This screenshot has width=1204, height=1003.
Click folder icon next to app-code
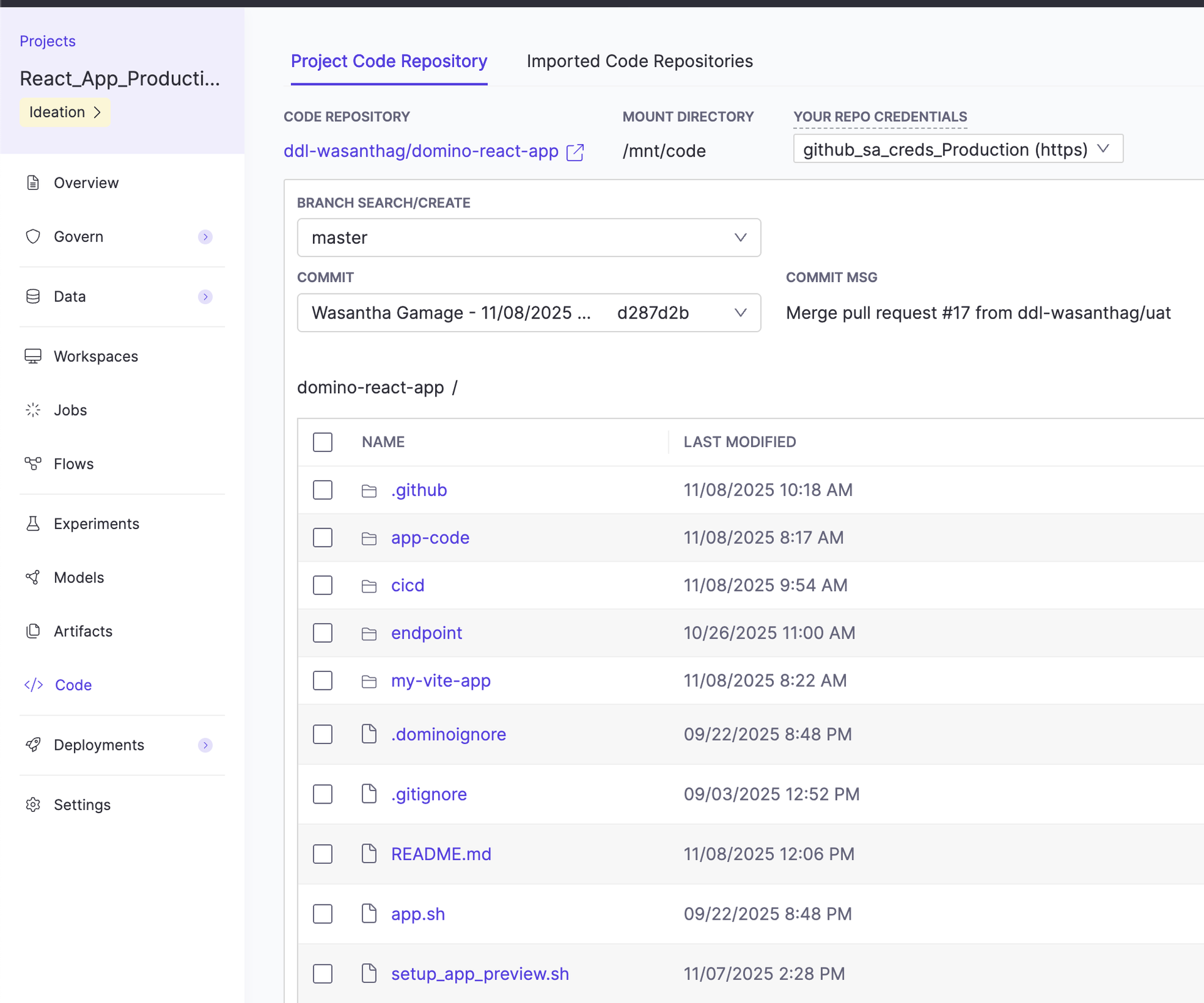tap(369, 538)
